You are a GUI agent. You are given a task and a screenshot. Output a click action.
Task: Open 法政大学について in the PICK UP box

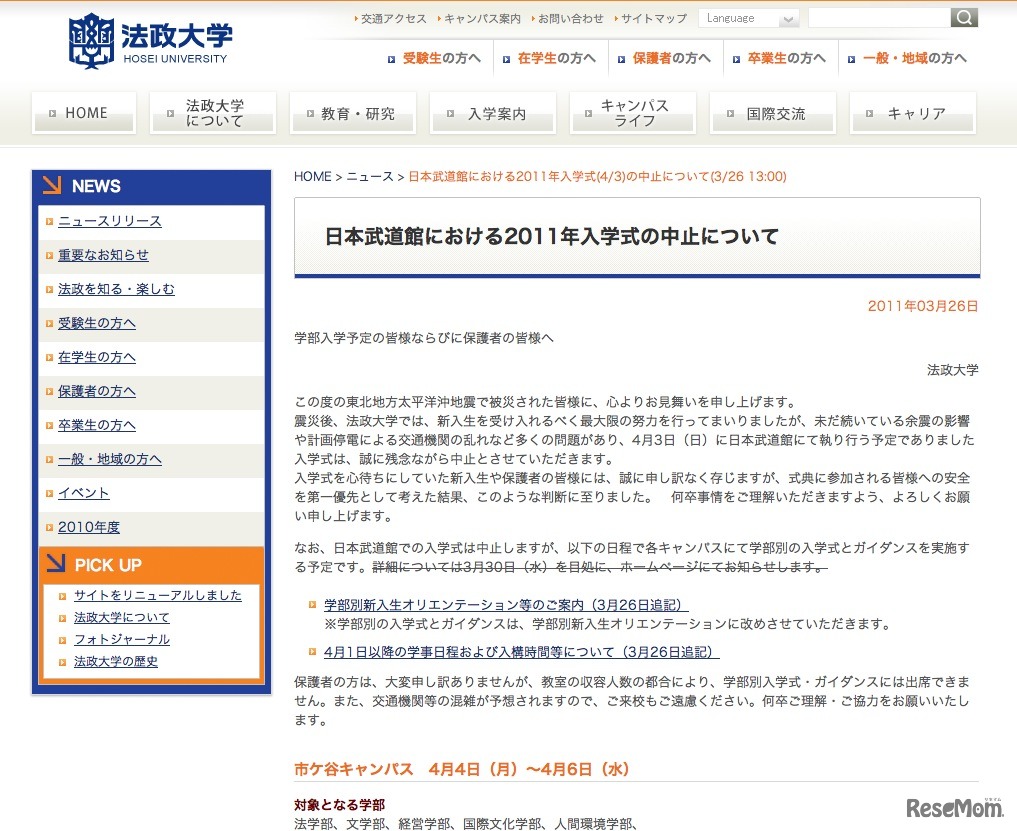(121, 618)
